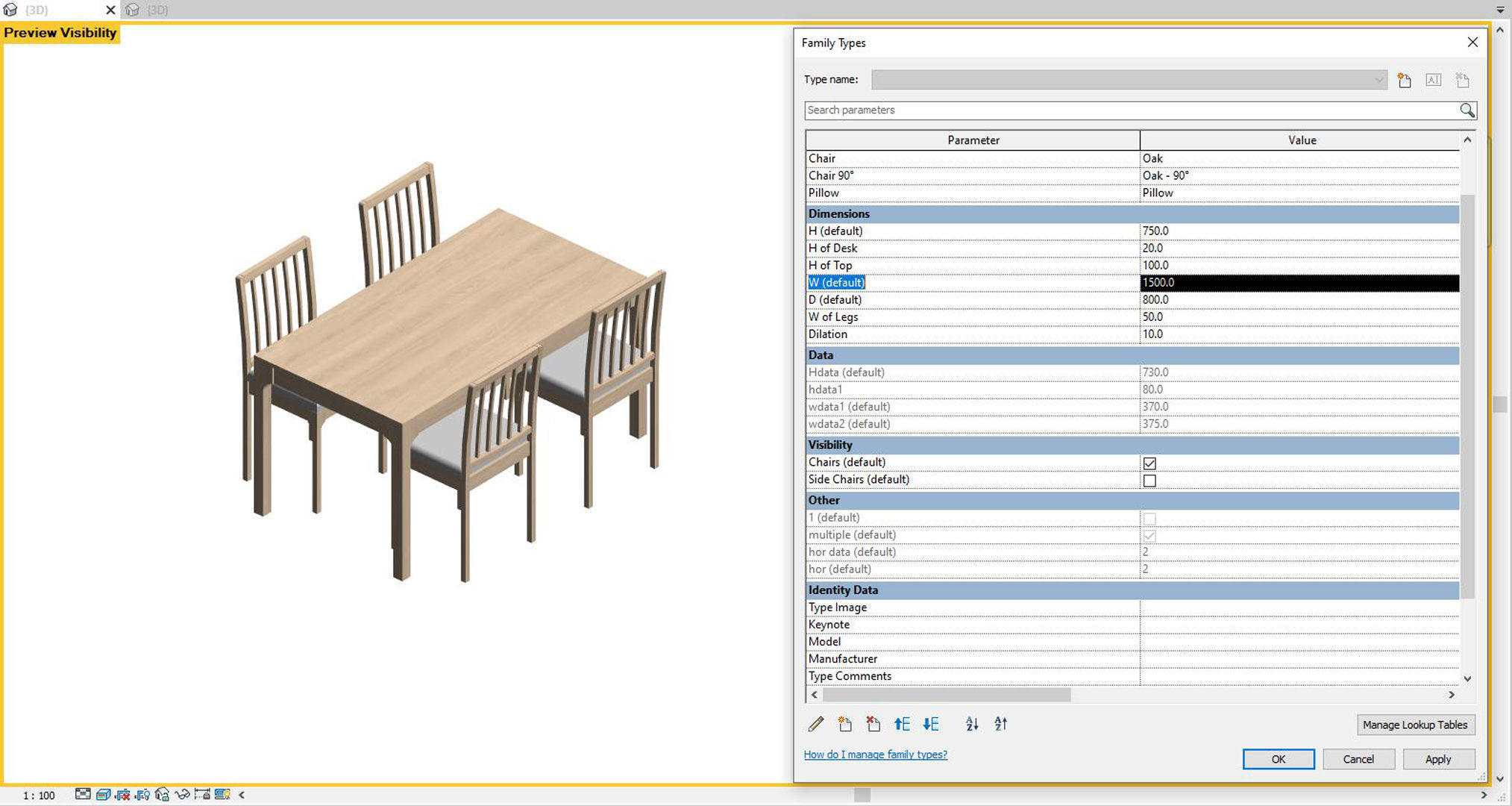
Task: Enable the Chairs default visibility checkbox
Action: 1149,463
